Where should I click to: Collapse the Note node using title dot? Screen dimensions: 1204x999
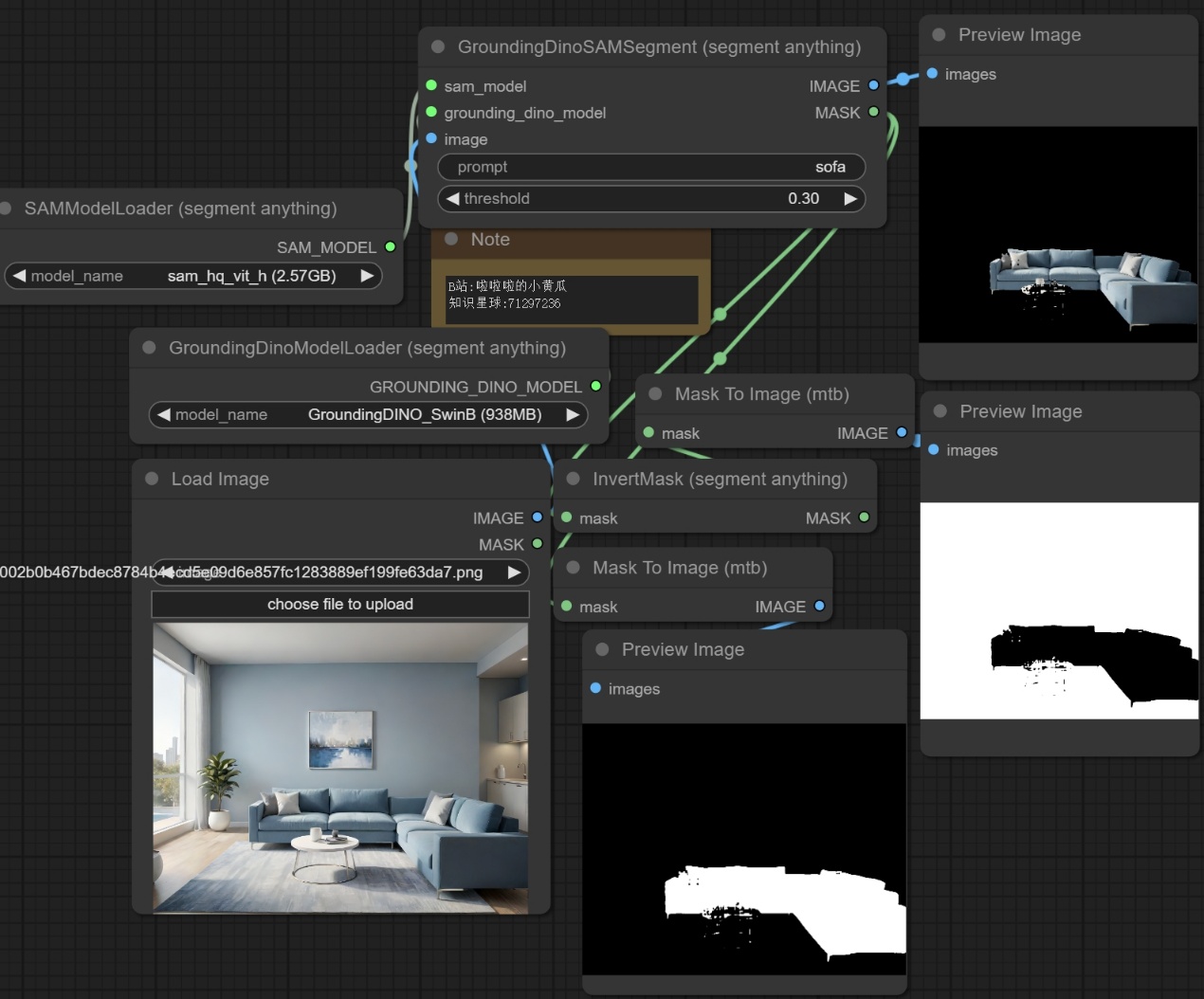[x=451, y=239]
